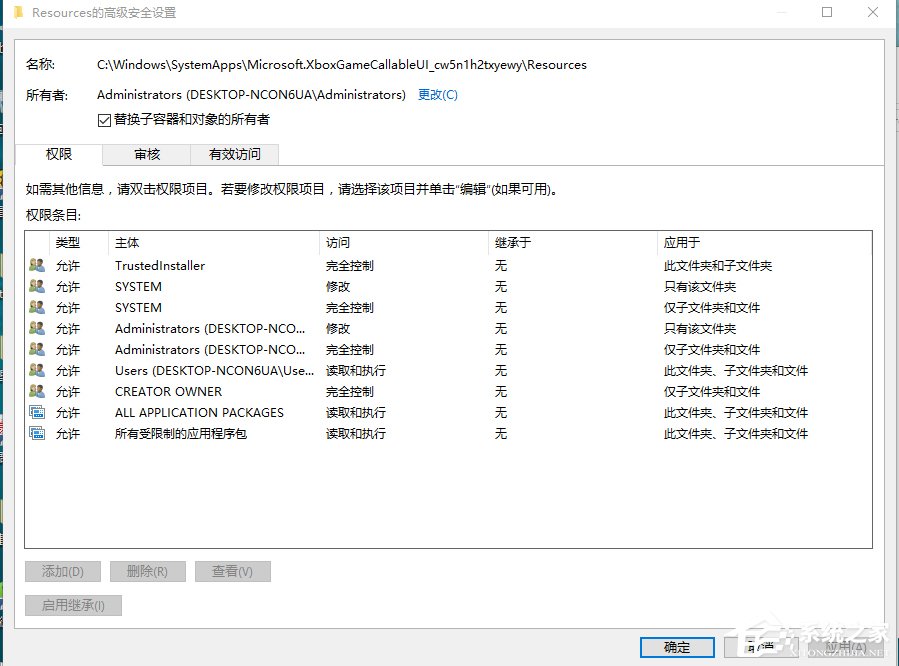Select the 权限 tab

point(59,154)
